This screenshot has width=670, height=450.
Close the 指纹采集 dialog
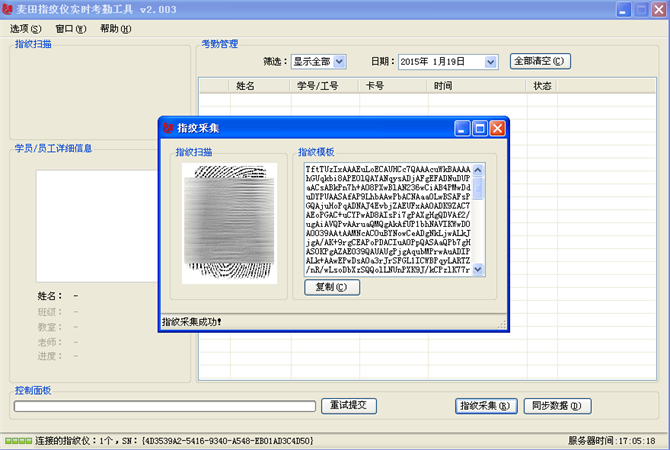(497, 128)
